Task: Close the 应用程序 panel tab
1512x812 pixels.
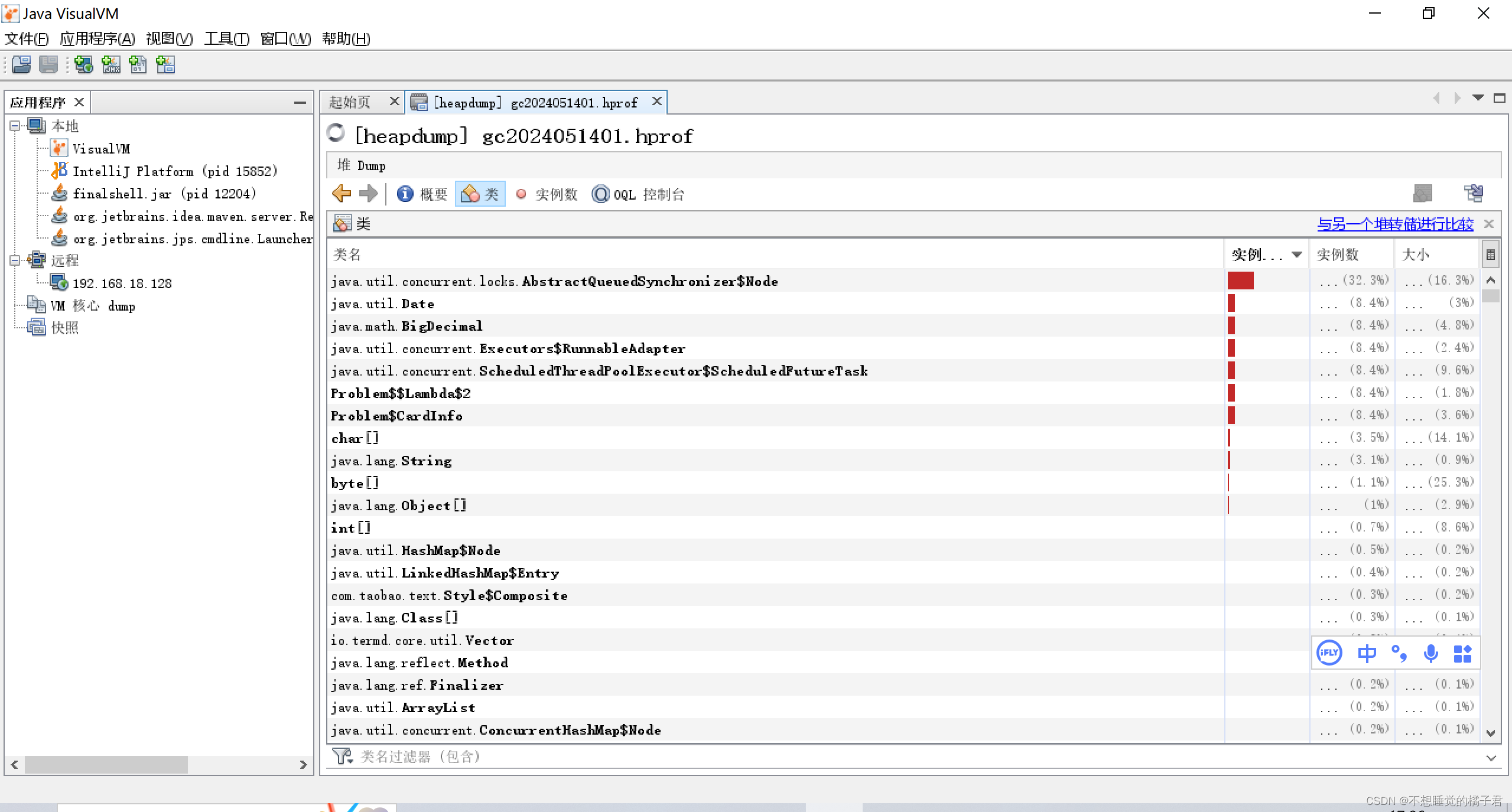Action: [79, 102]
